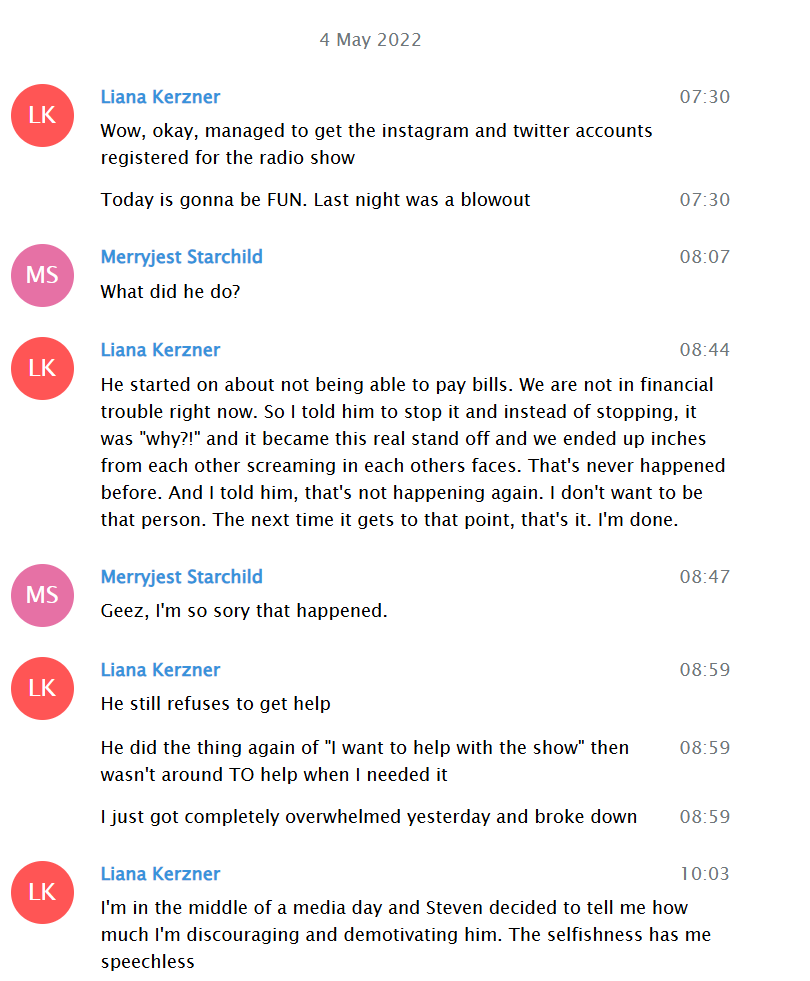Viewport: 810px width, 981px height.
Task: Select the "What did he do?" message
Action: click(x=170, y=292)
